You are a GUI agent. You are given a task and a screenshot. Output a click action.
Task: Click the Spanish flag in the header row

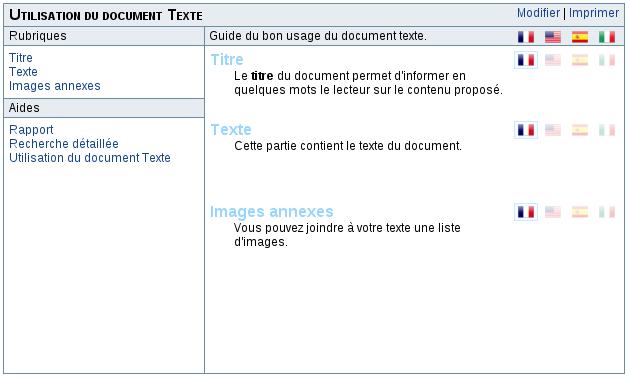(579, 37)
